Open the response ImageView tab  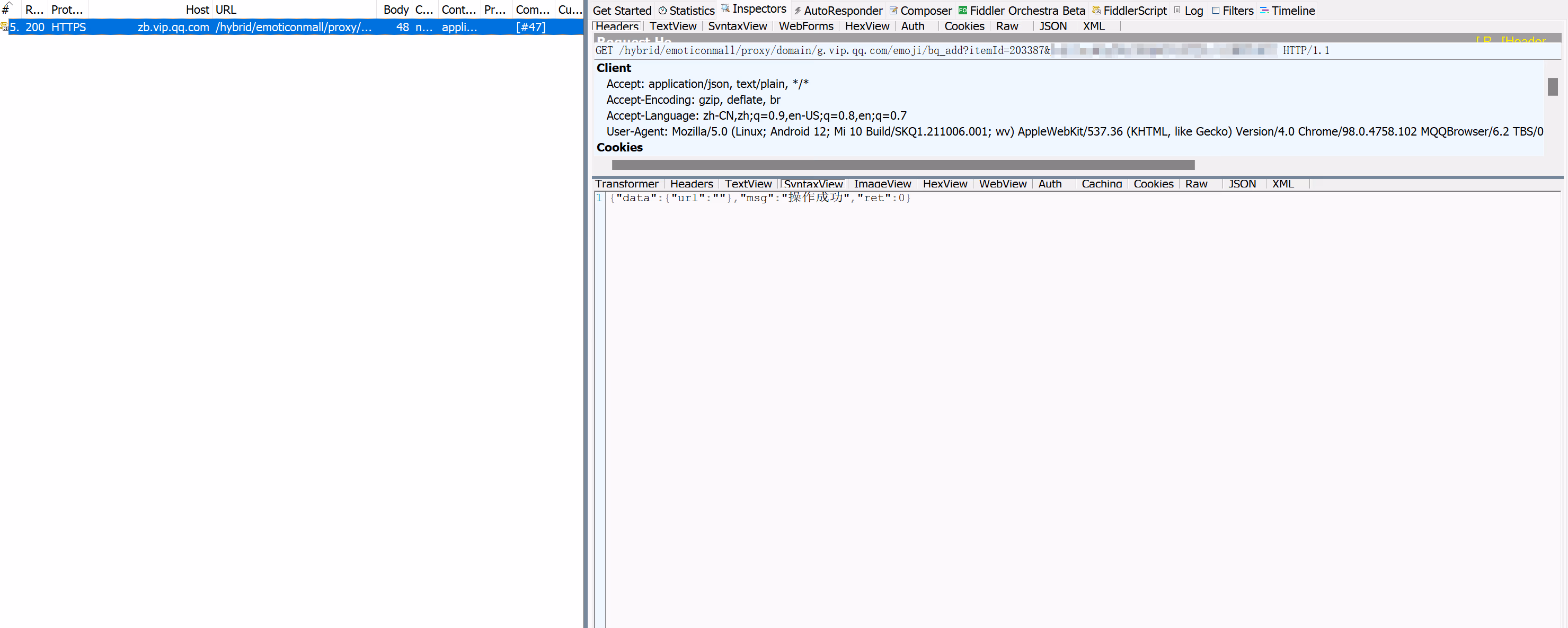coord(882,184)
